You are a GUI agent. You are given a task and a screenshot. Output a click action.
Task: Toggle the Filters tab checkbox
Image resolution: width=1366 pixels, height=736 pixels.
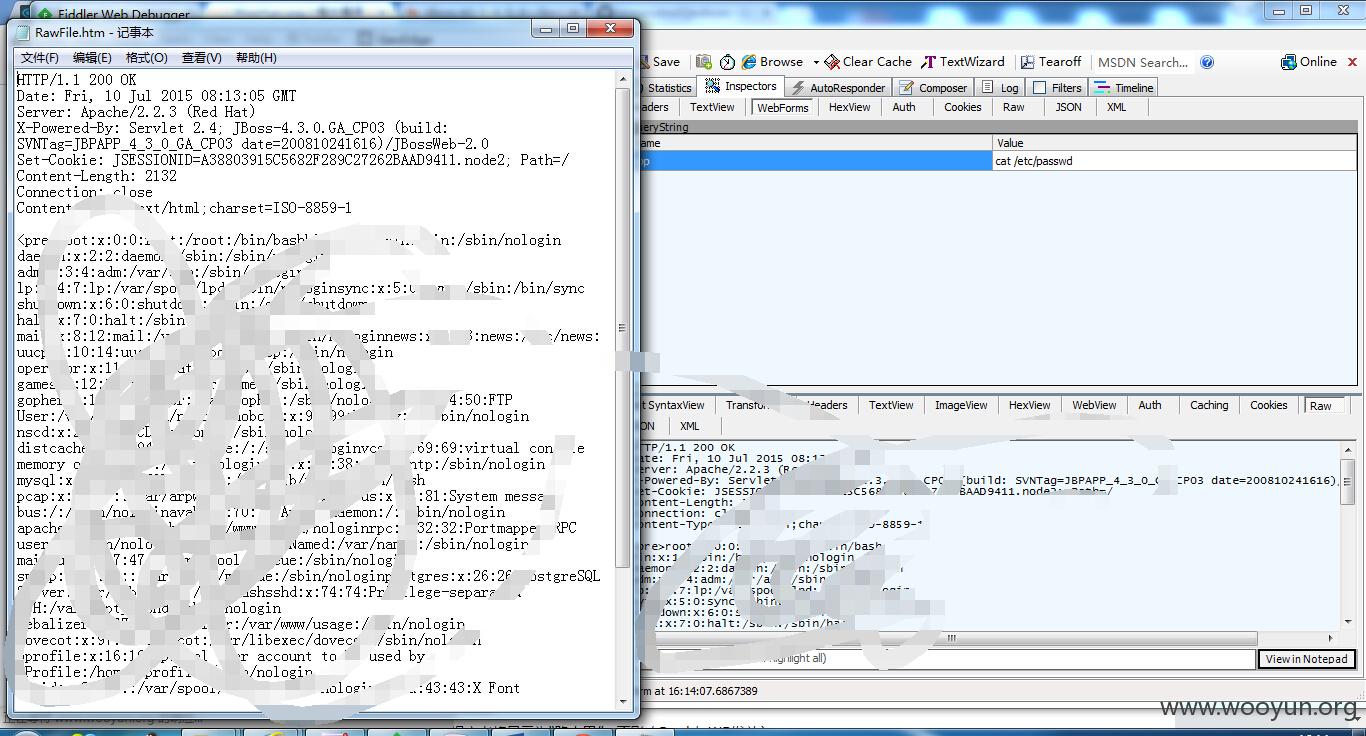click(x=1040, y=88)
